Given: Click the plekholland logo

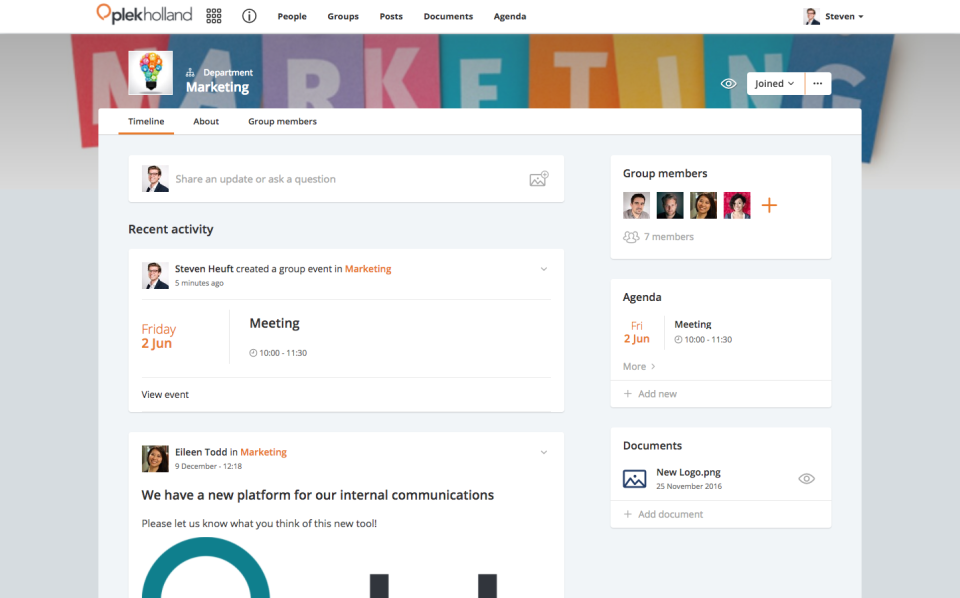Looking at the screenshot, I should 144,14.
